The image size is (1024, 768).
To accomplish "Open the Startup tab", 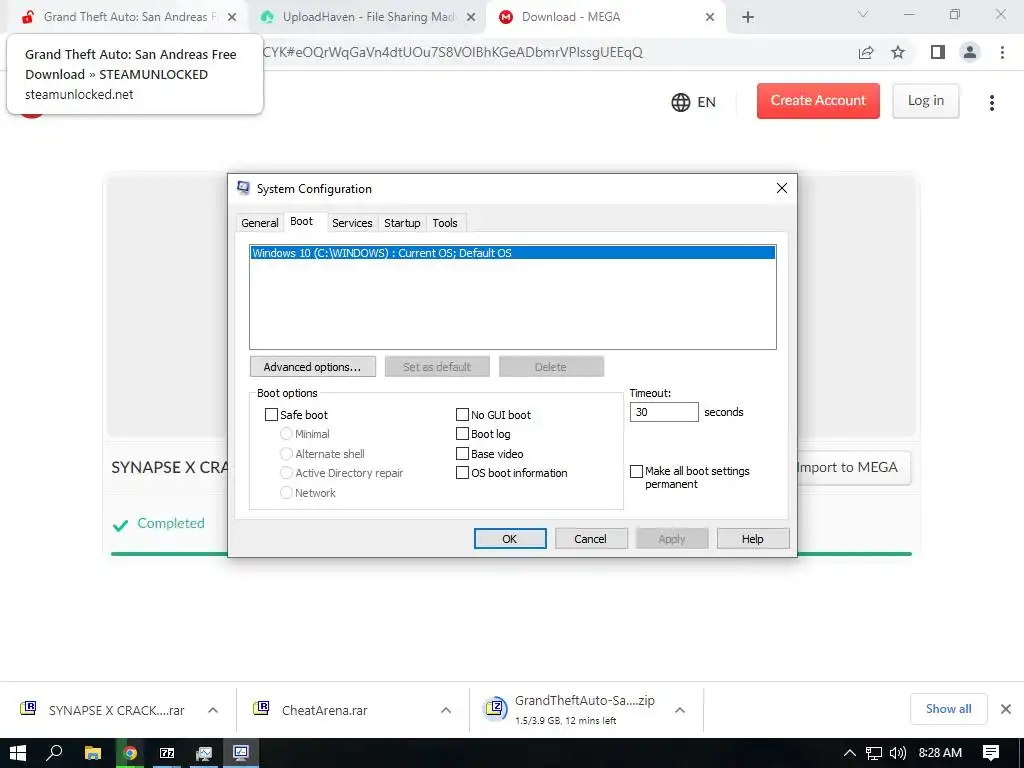I will pyautogui.click(x=402, y=223).
